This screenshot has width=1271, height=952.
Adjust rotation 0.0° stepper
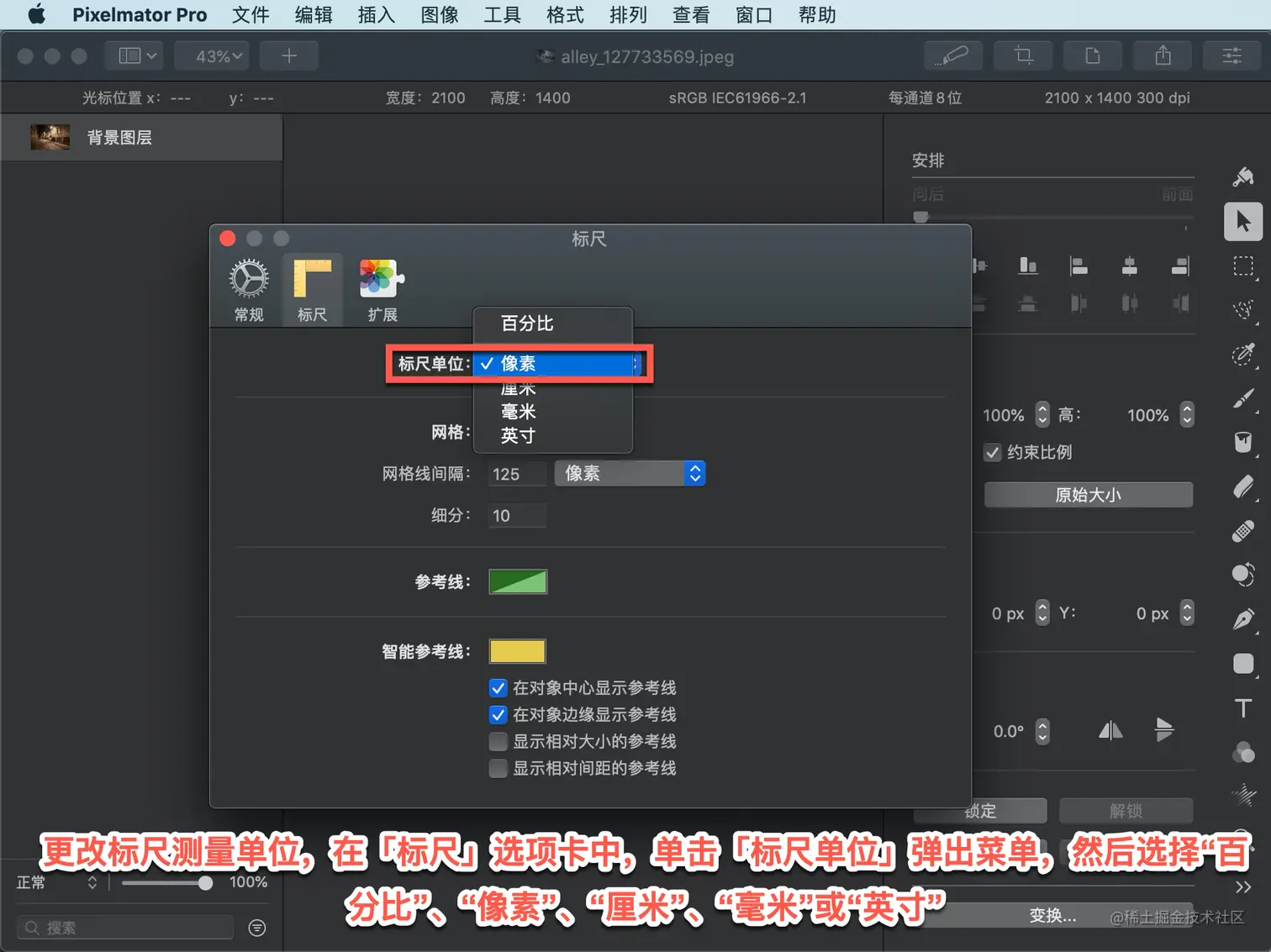[x=1042, y=731]
